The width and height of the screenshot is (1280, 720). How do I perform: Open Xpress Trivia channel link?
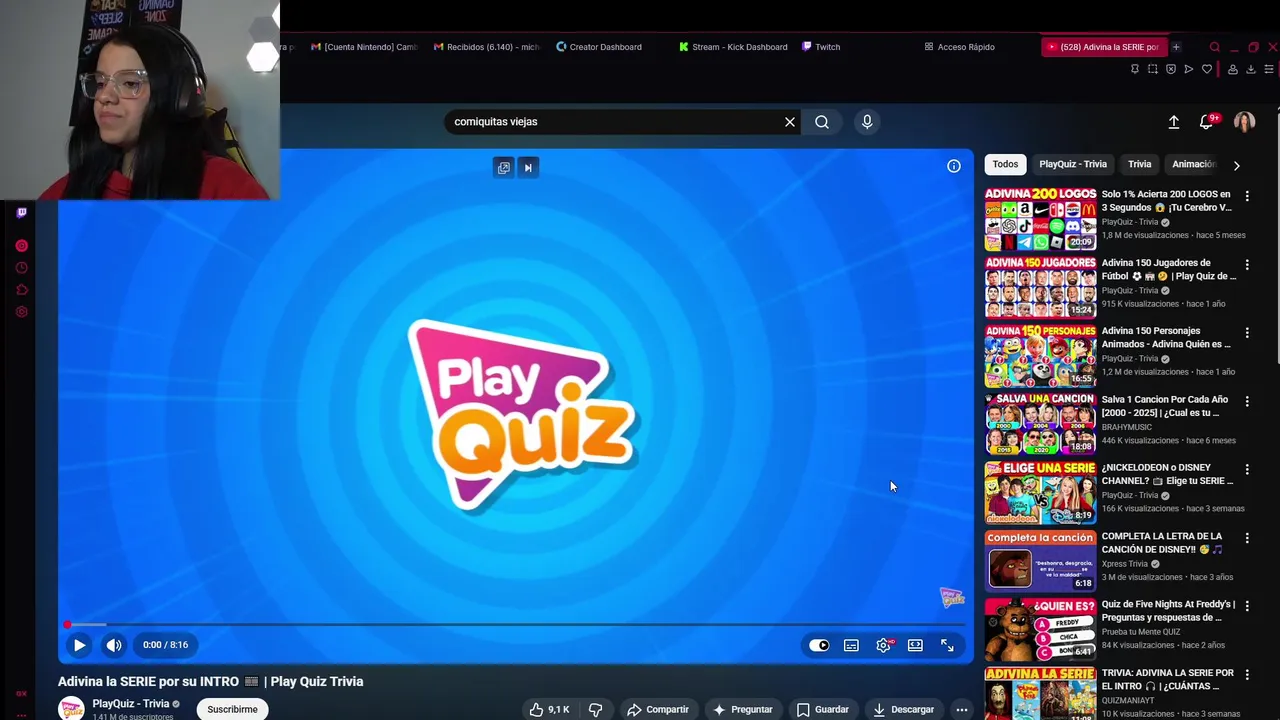pos(1125,564)
